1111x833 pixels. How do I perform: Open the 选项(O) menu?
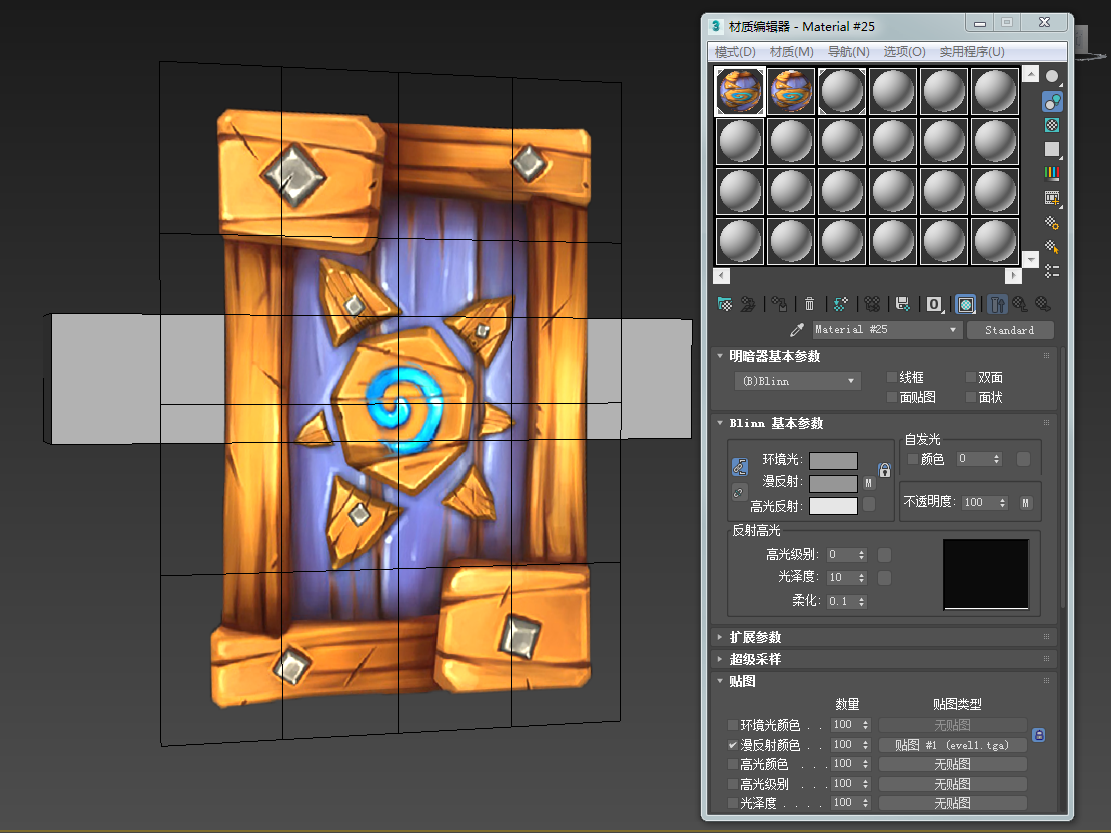coord(904,52)
